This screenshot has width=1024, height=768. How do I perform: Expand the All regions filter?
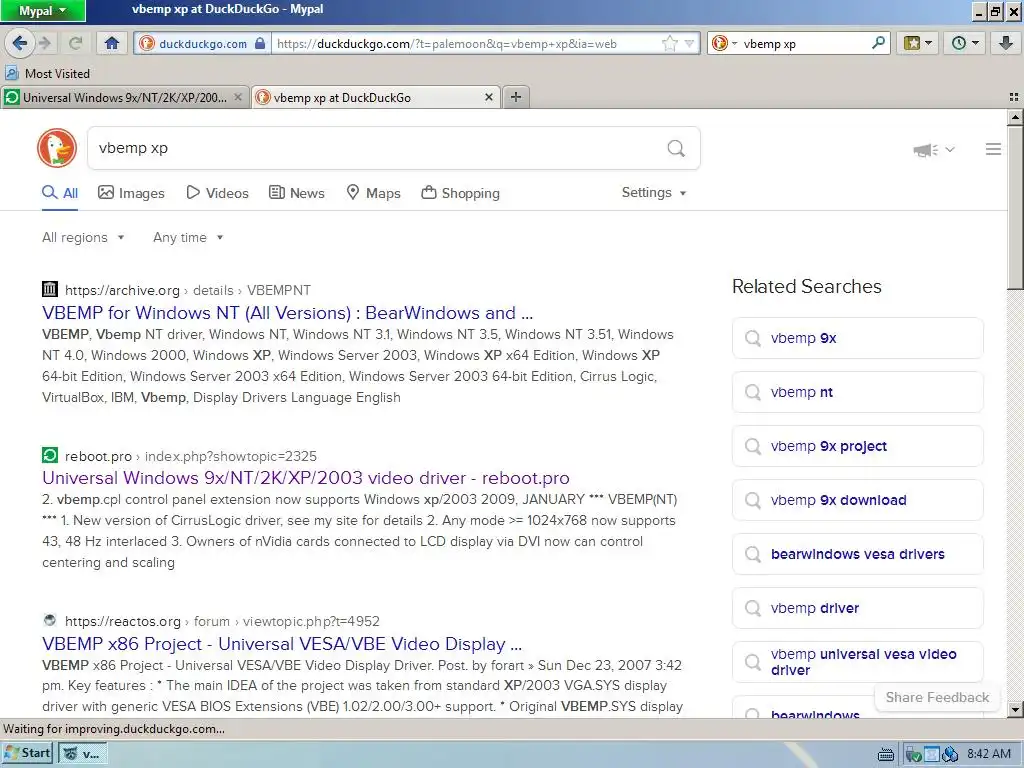coord(83,238)
